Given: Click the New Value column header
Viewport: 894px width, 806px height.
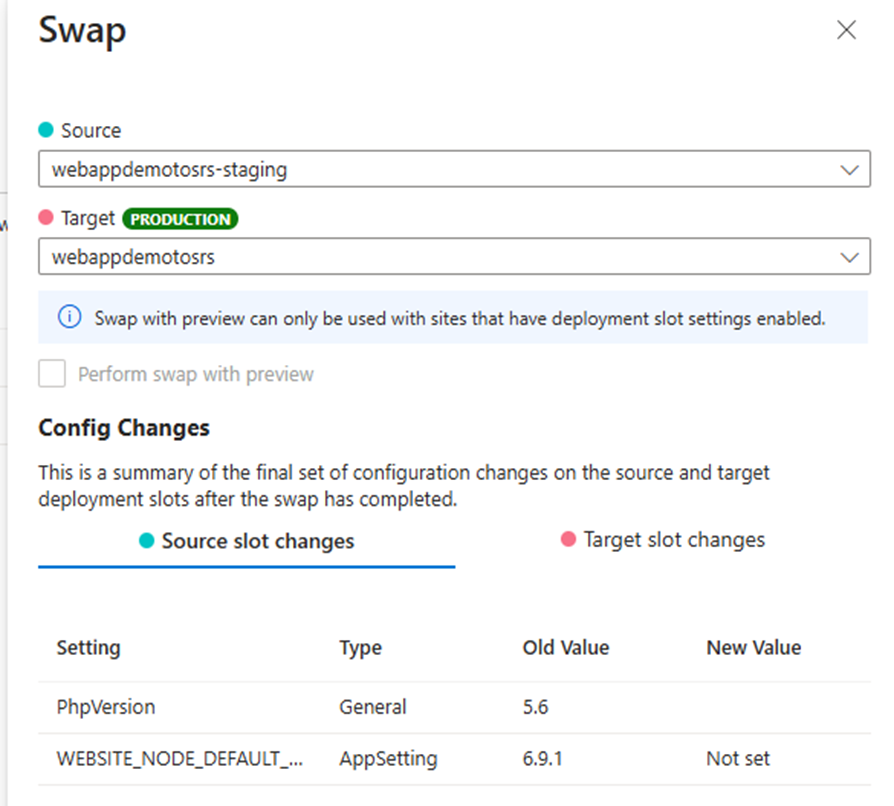Looking at the screenshot, I should [x=754, y=648].
